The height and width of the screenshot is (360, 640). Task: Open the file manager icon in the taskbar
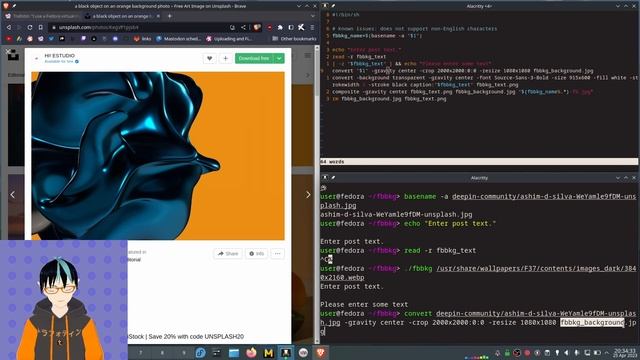pos(234,353)
